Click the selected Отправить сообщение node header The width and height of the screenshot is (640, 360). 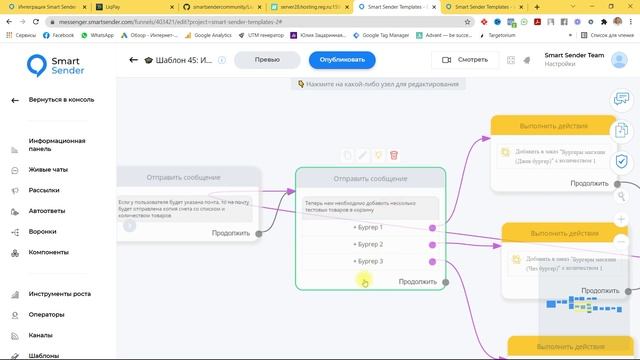tap(370, 179)
